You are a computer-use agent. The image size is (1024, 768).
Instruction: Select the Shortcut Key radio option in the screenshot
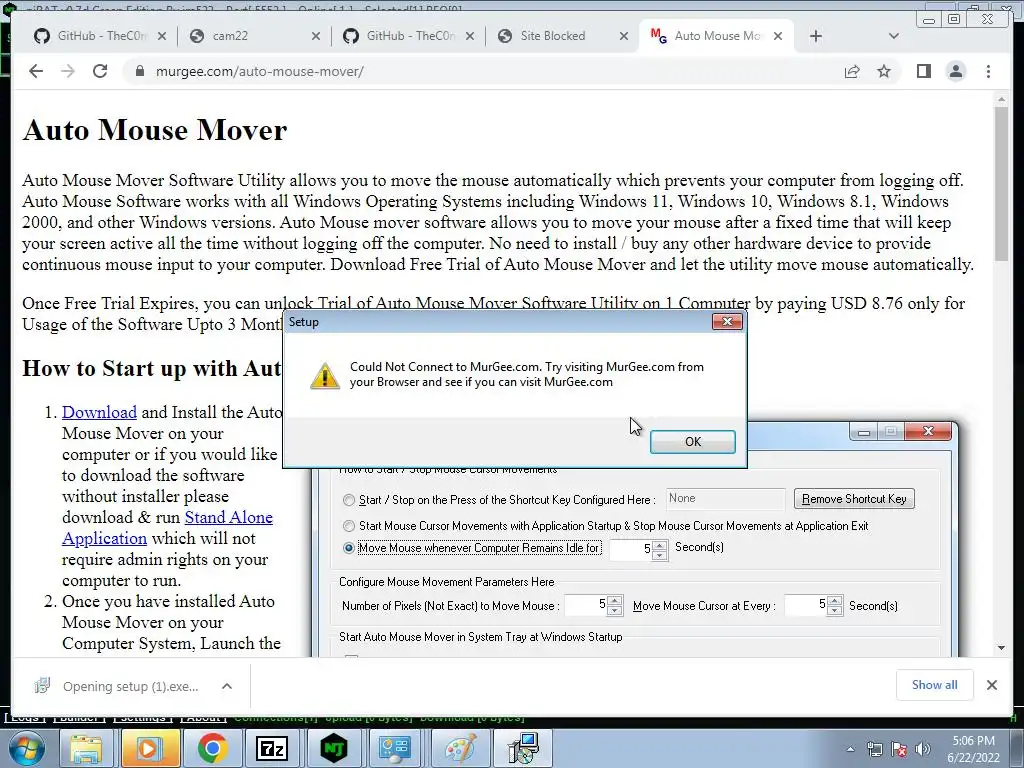tap(349, 500)
